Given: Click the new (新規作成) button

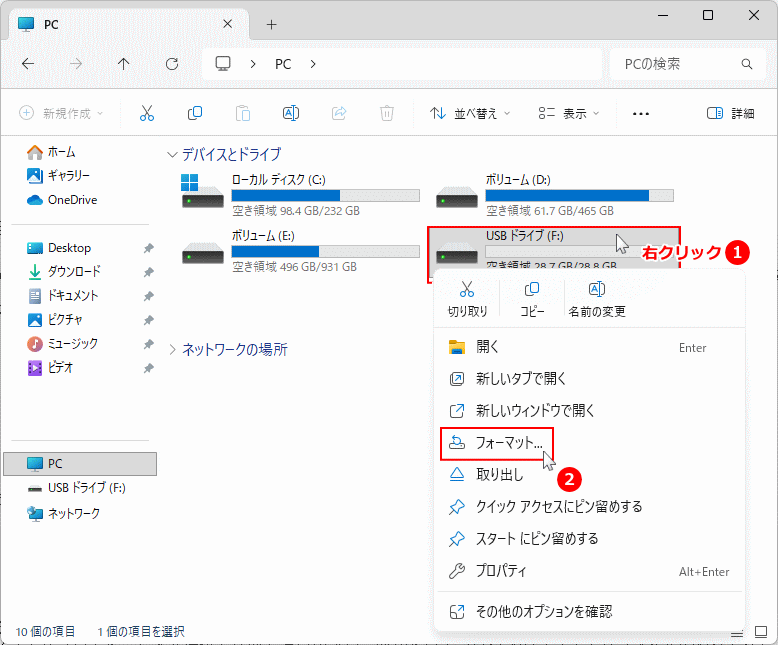Looking at the screenshot, I should (x=62, y=113).
